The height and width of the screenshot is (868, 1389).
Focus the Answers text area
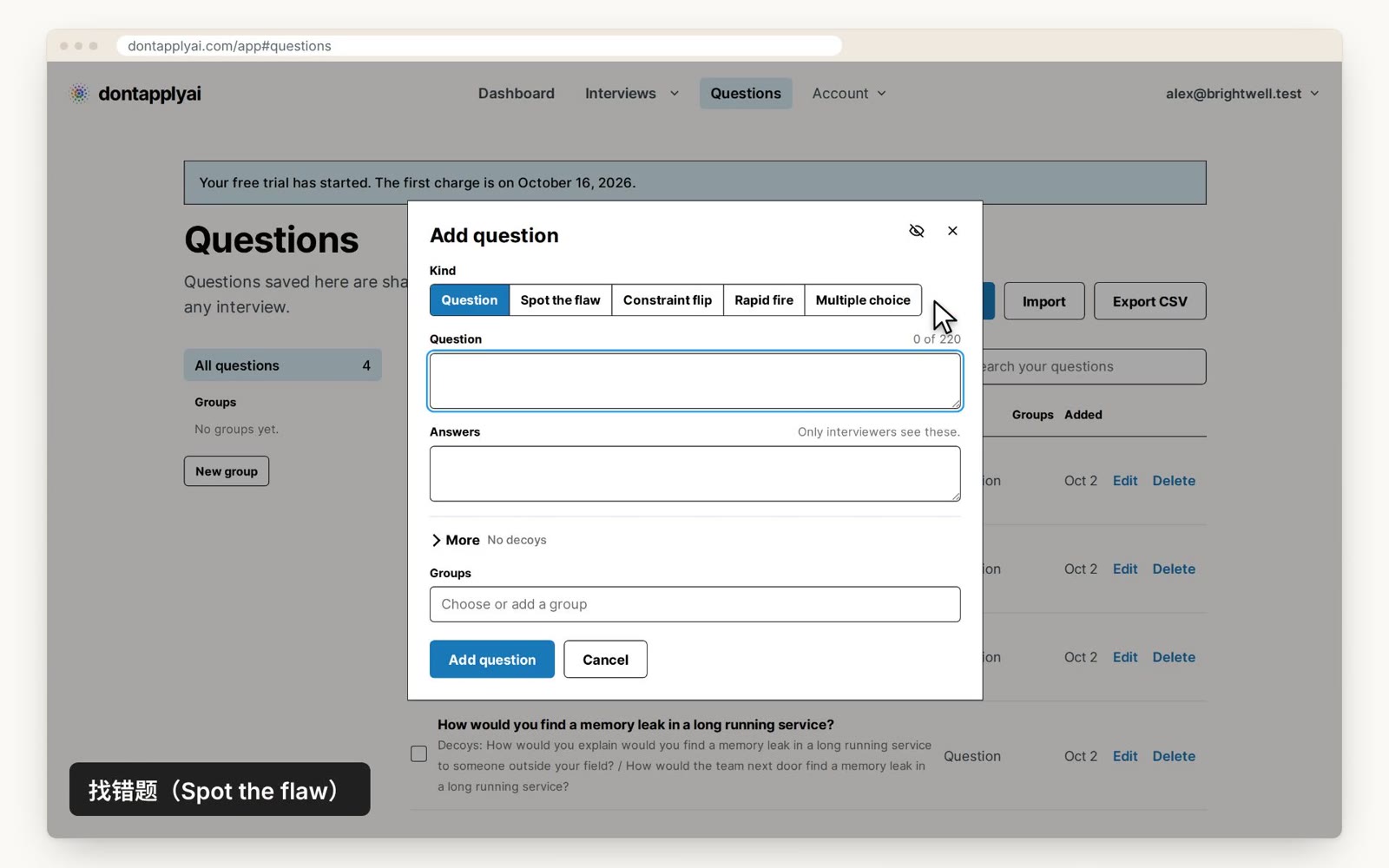[x=694, y=474]
